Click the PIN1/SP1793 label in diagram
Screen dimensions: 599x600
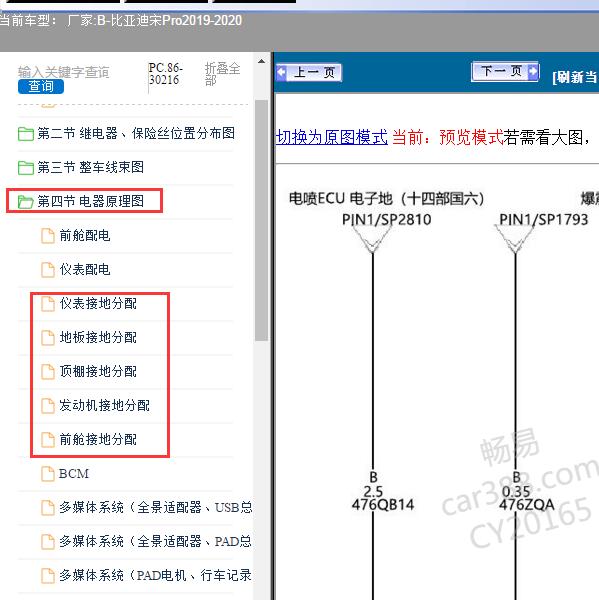(x=544, y=220)
